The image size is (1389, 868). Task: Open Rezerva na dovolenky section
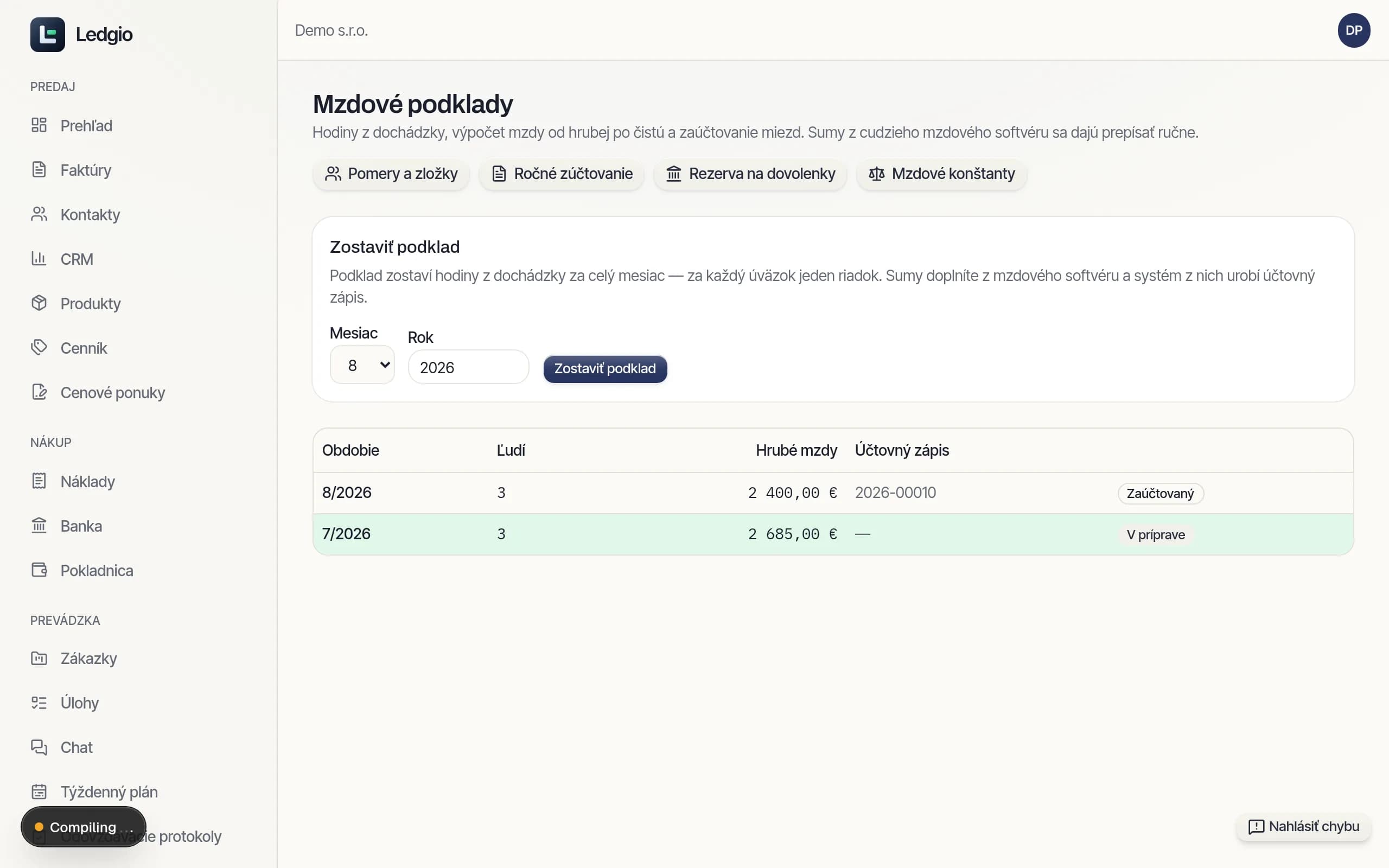click(x=750, y=174)
